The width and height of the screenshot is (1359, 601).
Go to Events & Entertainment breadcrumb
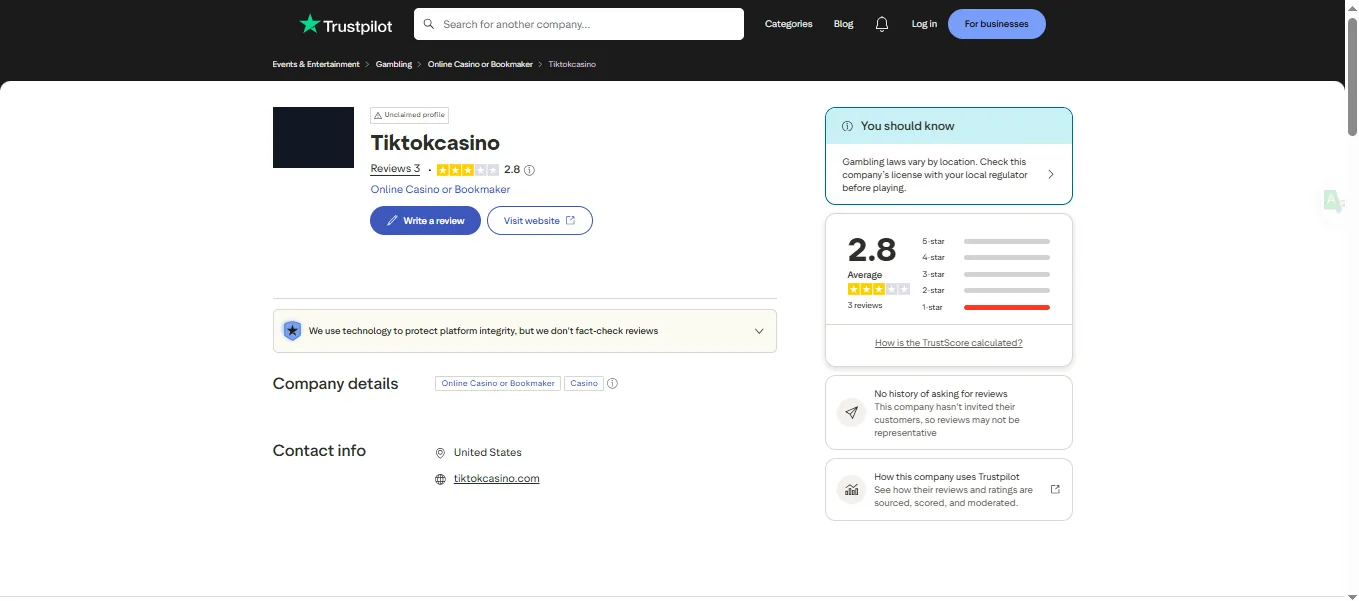[316, 64]
